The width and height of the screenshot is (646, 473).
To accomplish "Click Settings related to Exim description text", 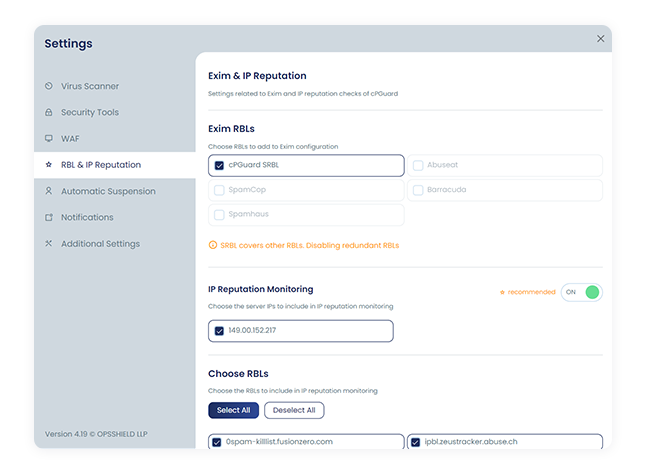I will click(303, 94).
